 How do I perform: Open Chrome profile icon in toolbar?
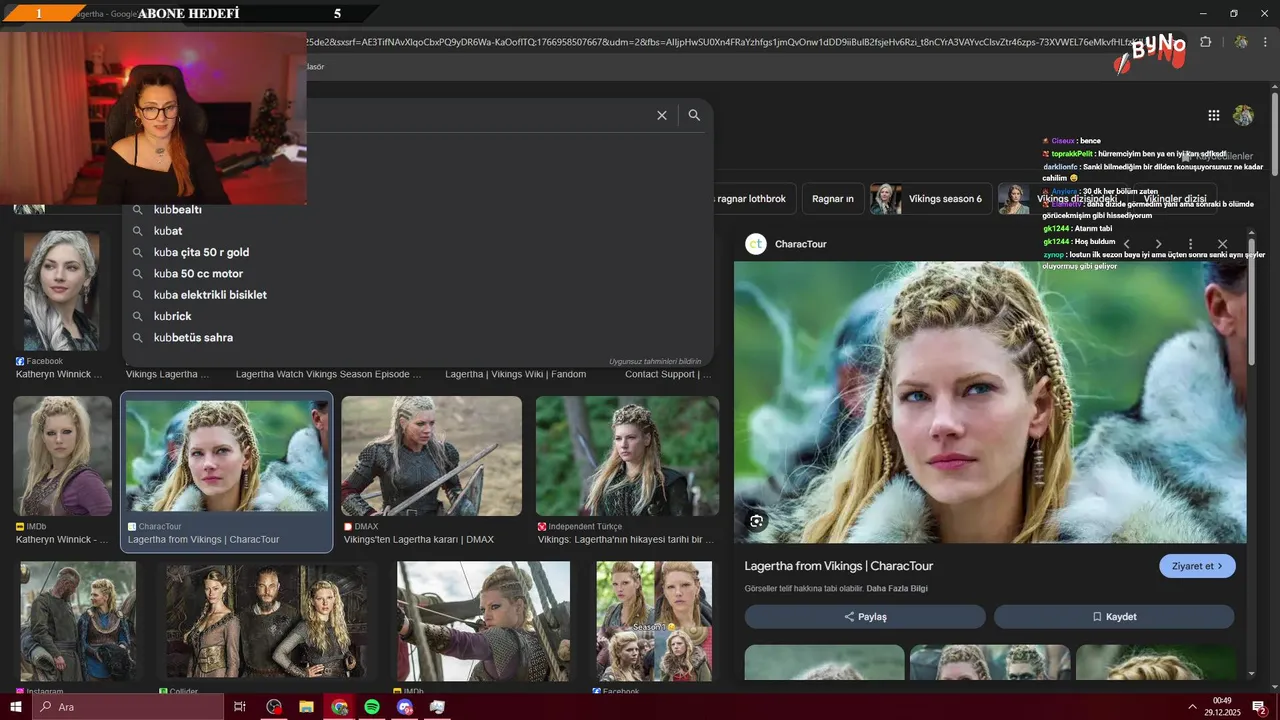[1241, 42]
